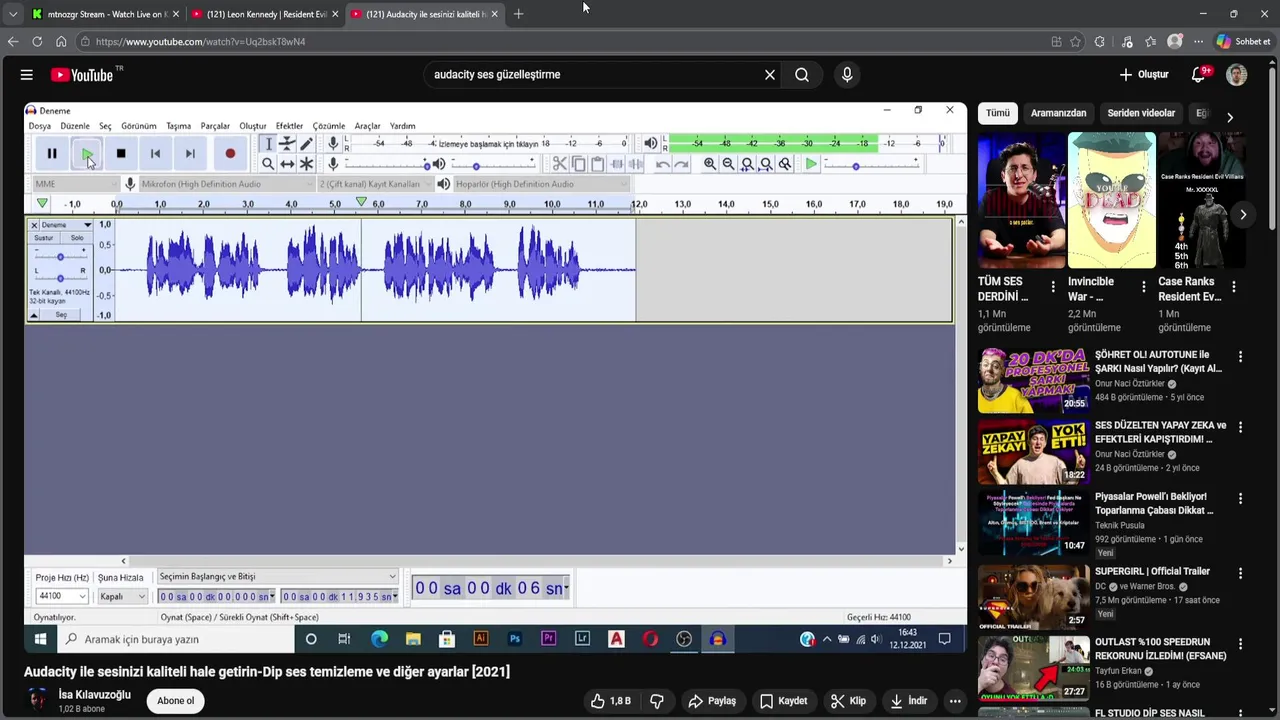Click the recording meter microphone icon

click(x=333, y=143)
